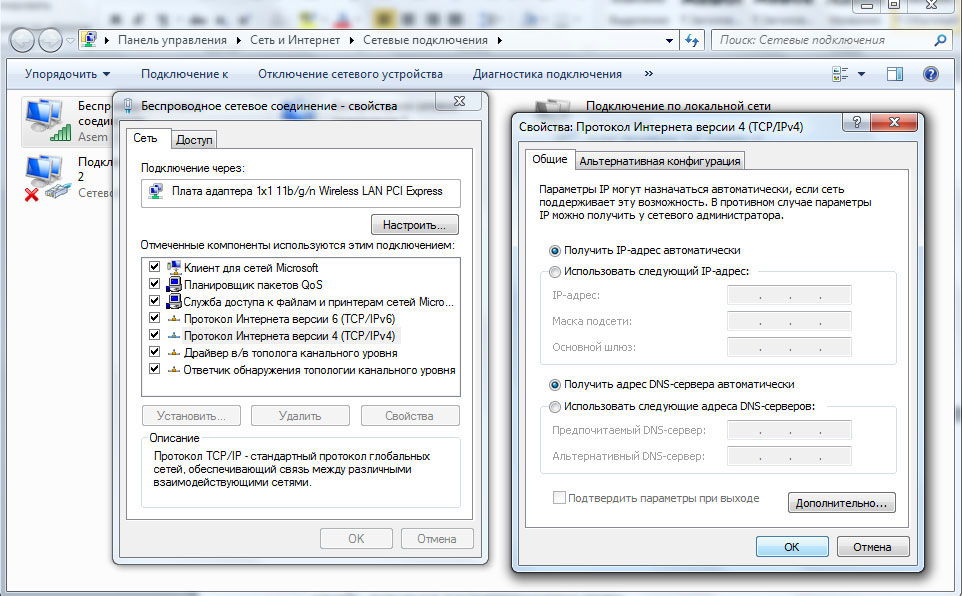Viewport: 962px width, 596px height.
Task: Click the refresh icon beside address bar
Action: pos(692,40)
